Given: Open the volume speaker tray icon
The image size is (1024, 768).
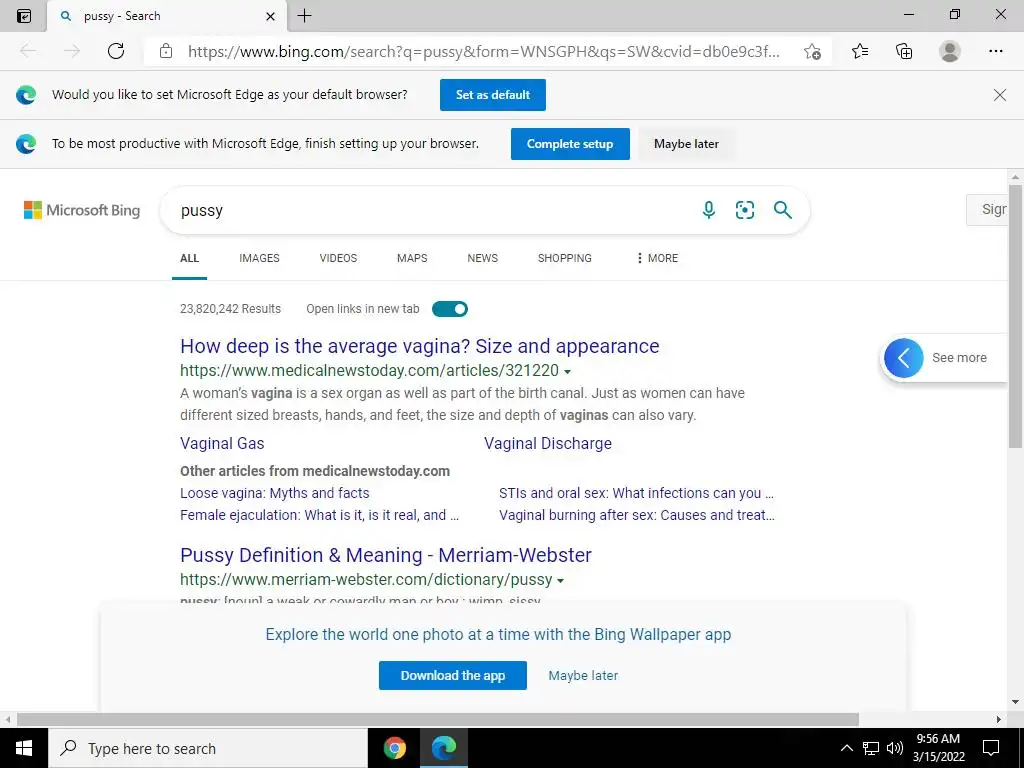Looking at the screenshot, I should pos(895,748).
